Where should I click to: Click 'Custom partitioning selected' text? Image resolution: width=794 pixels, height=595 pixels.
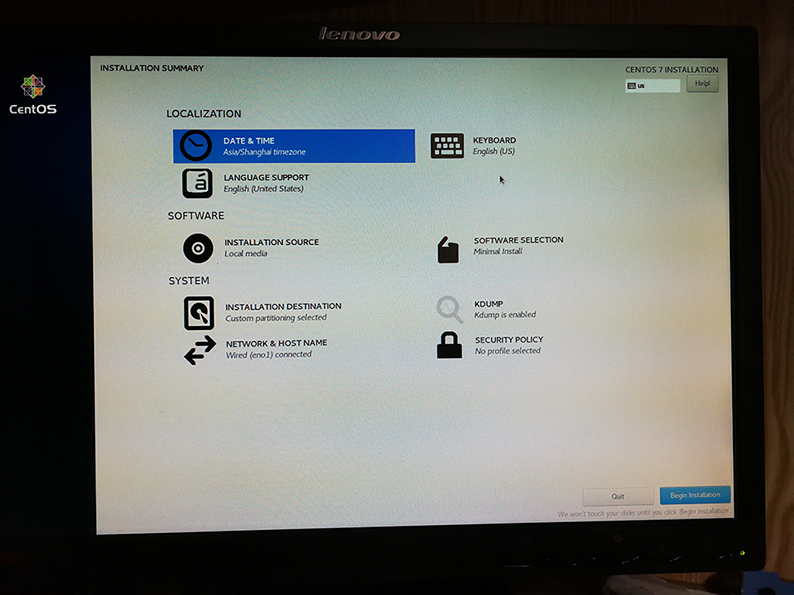coord(276,318)
